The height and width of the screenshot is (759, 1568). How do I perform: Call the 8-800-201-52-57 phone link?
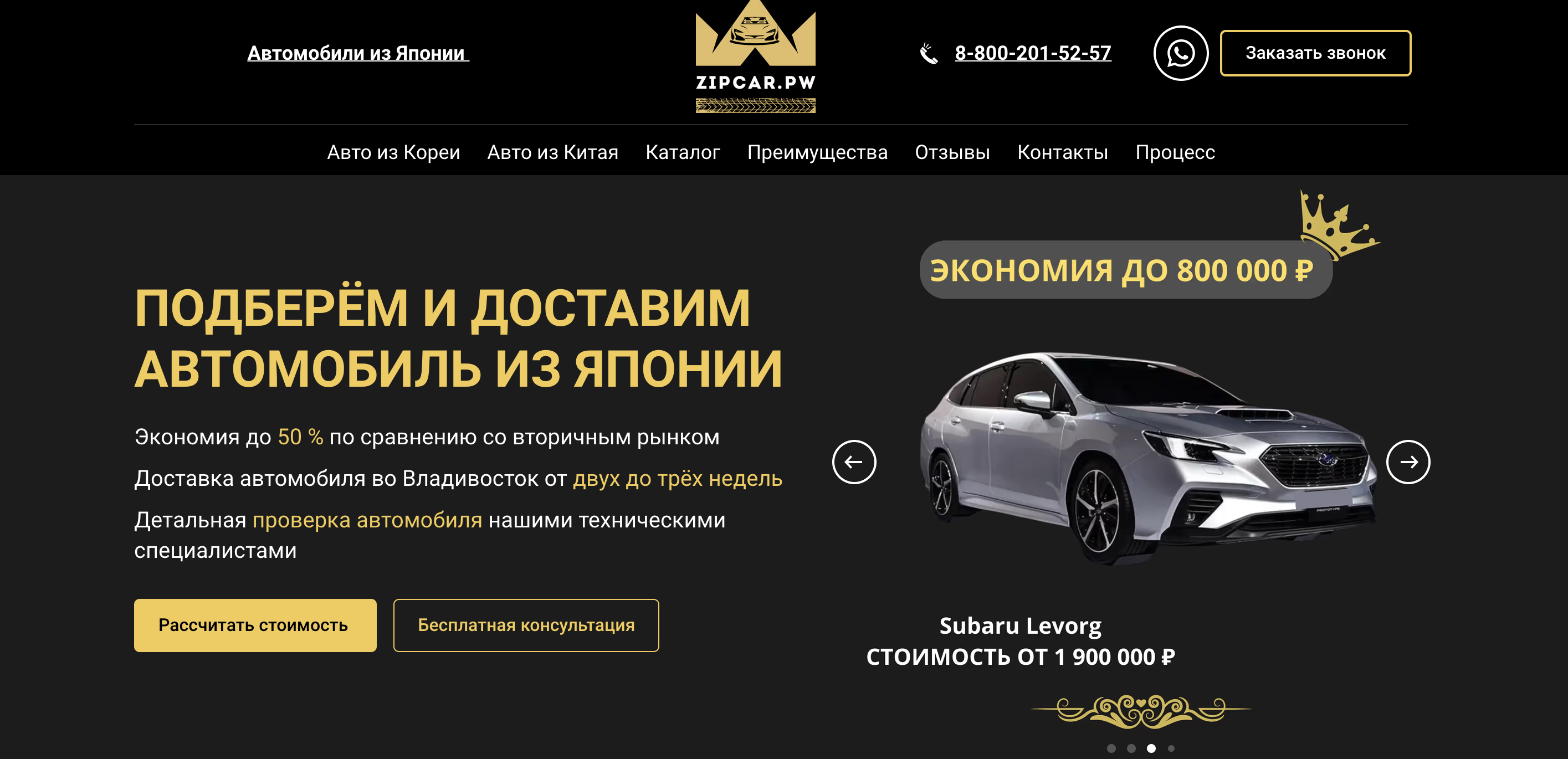pos(1032,53)
